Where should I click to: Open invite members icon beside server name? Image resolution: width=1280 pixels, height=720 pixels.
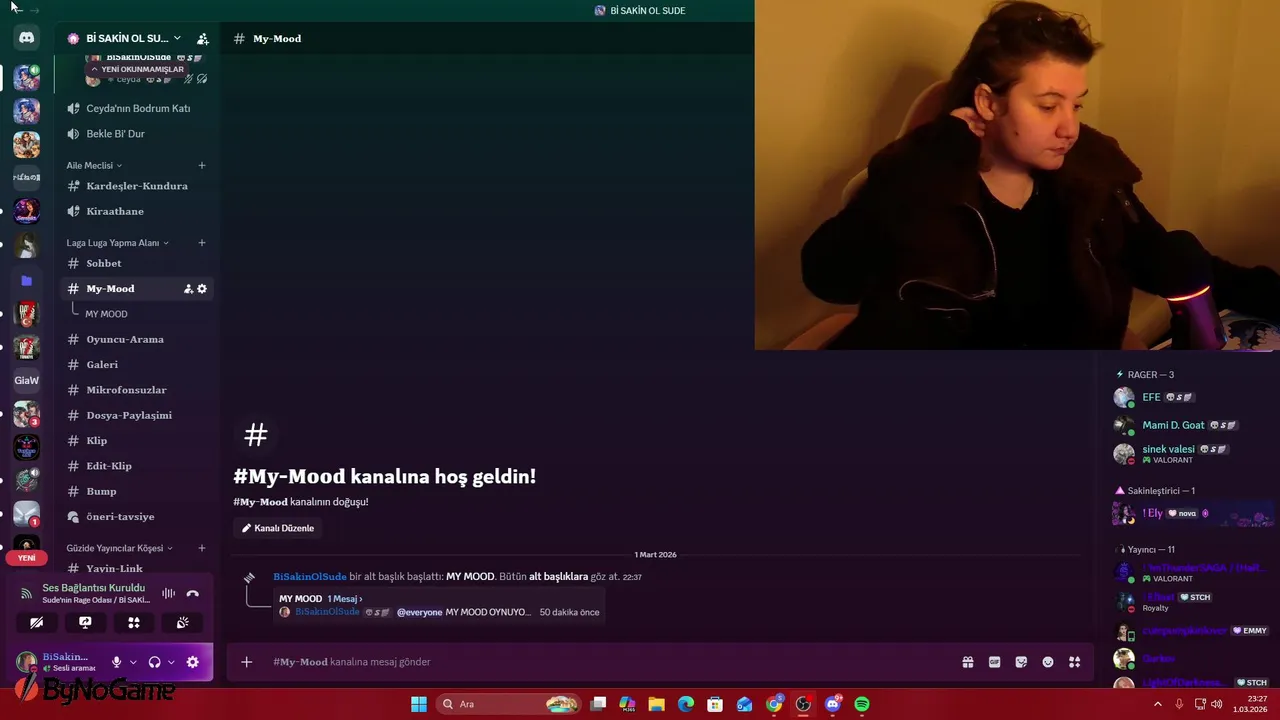click(202, 38)
